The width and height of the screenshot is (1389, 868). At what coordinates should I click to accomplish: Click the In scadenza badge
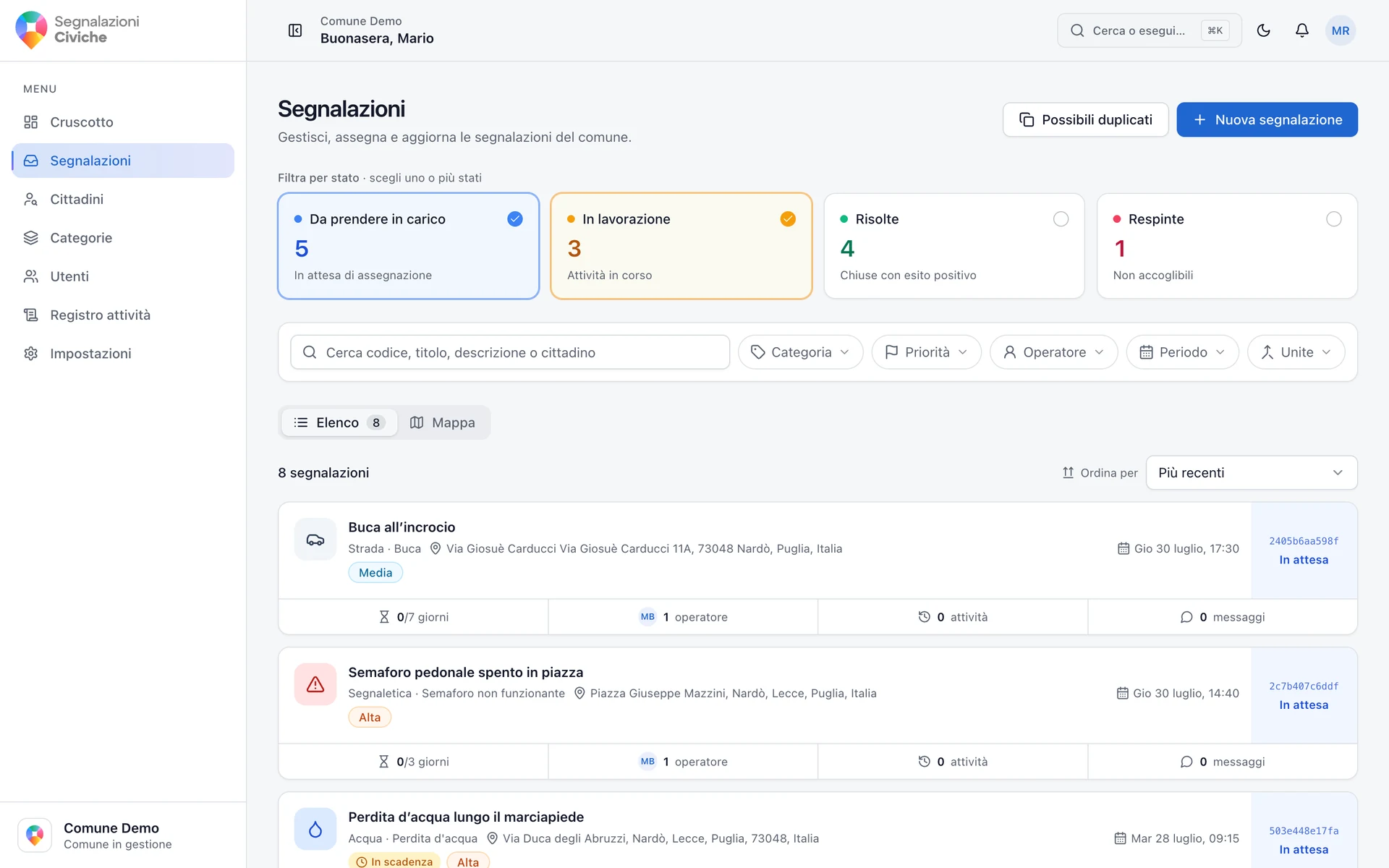point(394,861)
